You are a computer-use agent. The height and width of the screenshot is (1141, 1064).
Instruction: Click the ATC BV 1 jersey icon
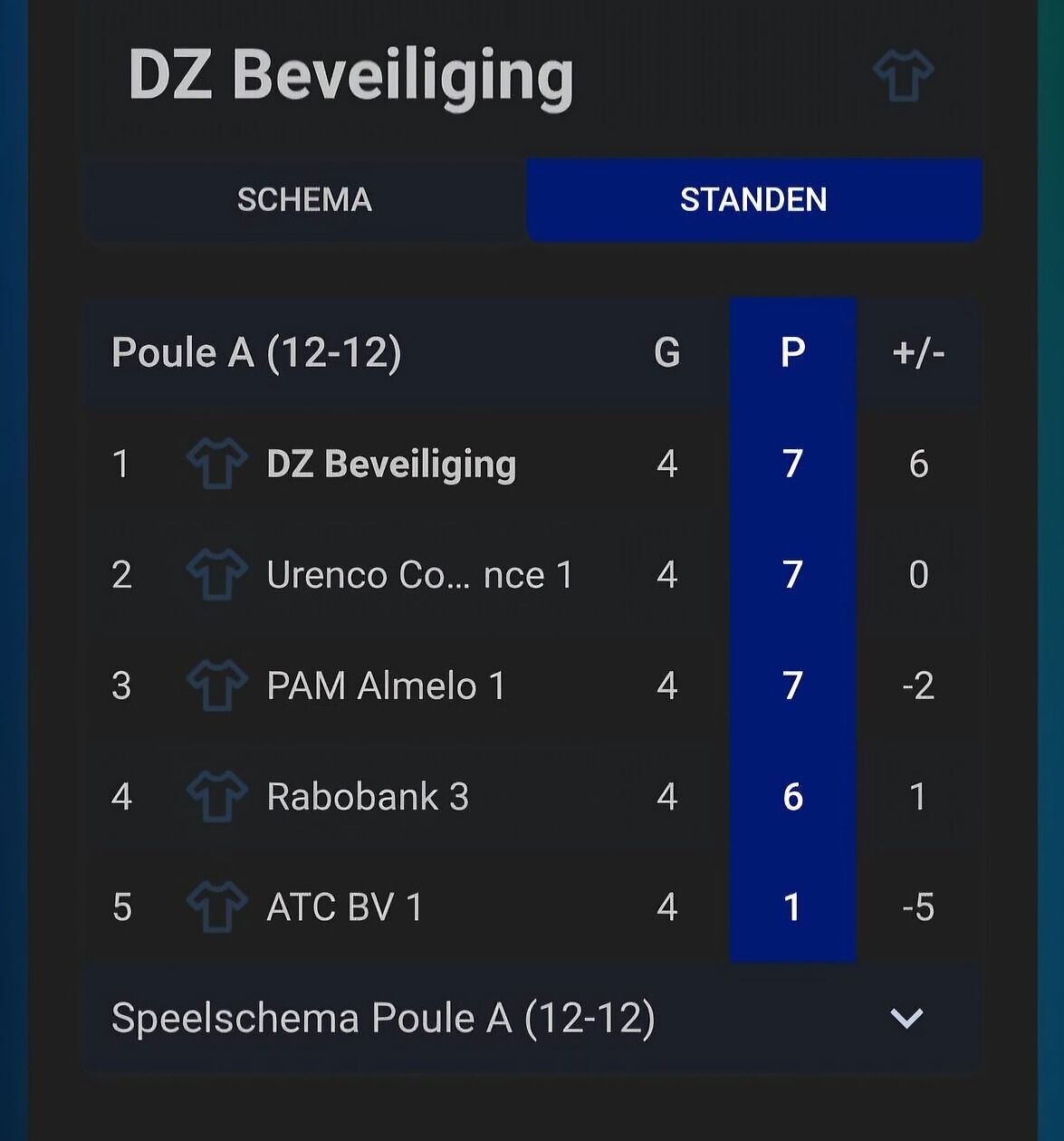(x=216, y=907)
